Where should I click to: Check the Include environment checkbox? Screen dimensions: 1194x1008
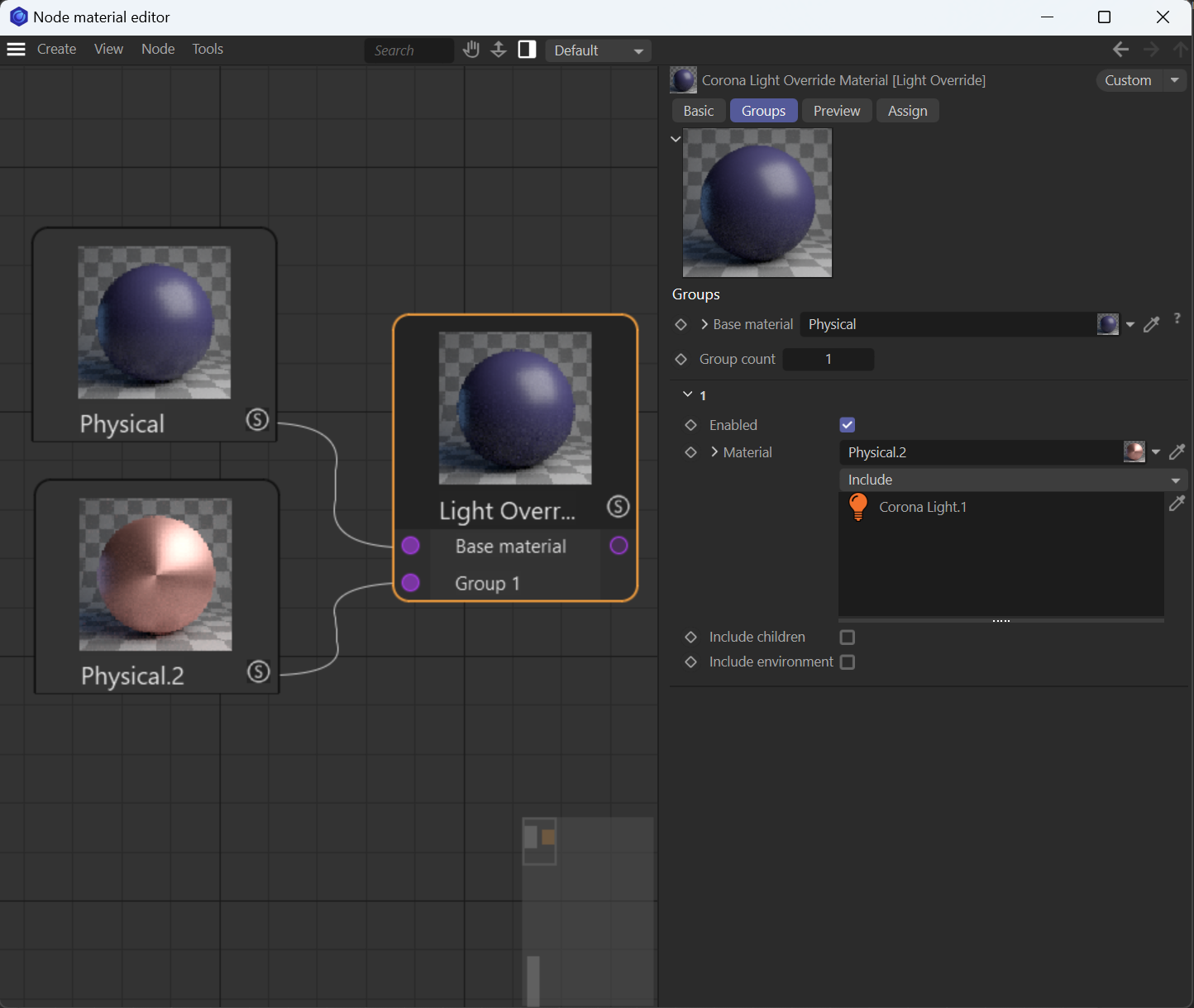pyautogui.click(x=848, y=662)
